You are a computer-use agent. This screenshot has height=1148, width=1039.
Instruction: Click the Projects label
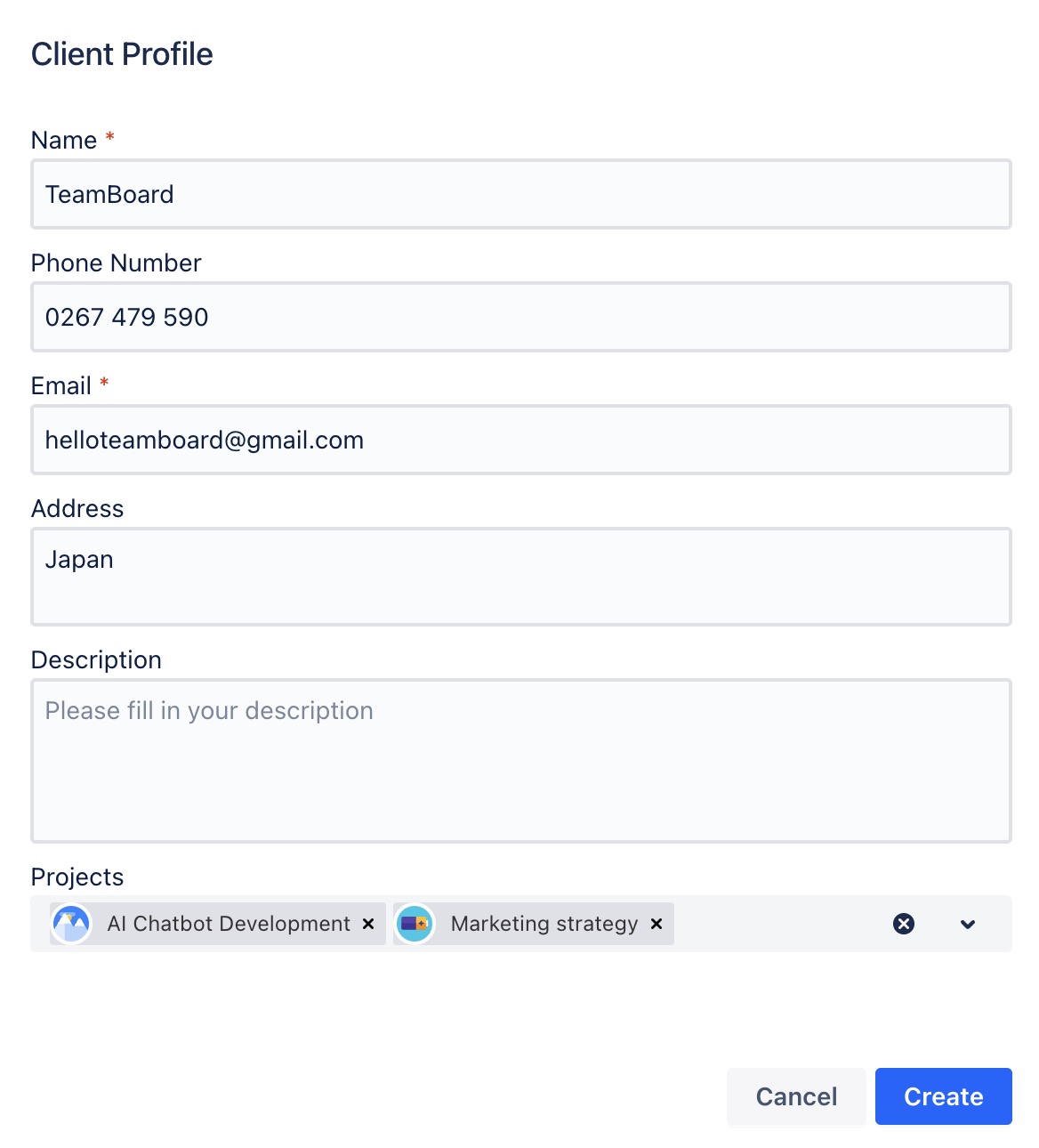(77, 877)
